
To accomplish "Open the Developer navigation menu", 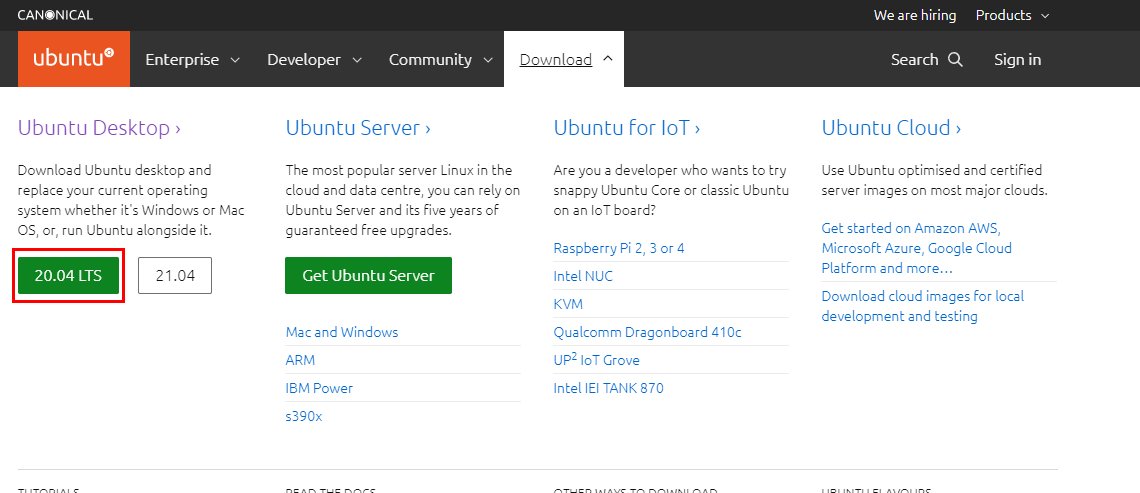I will pos(314,60).
